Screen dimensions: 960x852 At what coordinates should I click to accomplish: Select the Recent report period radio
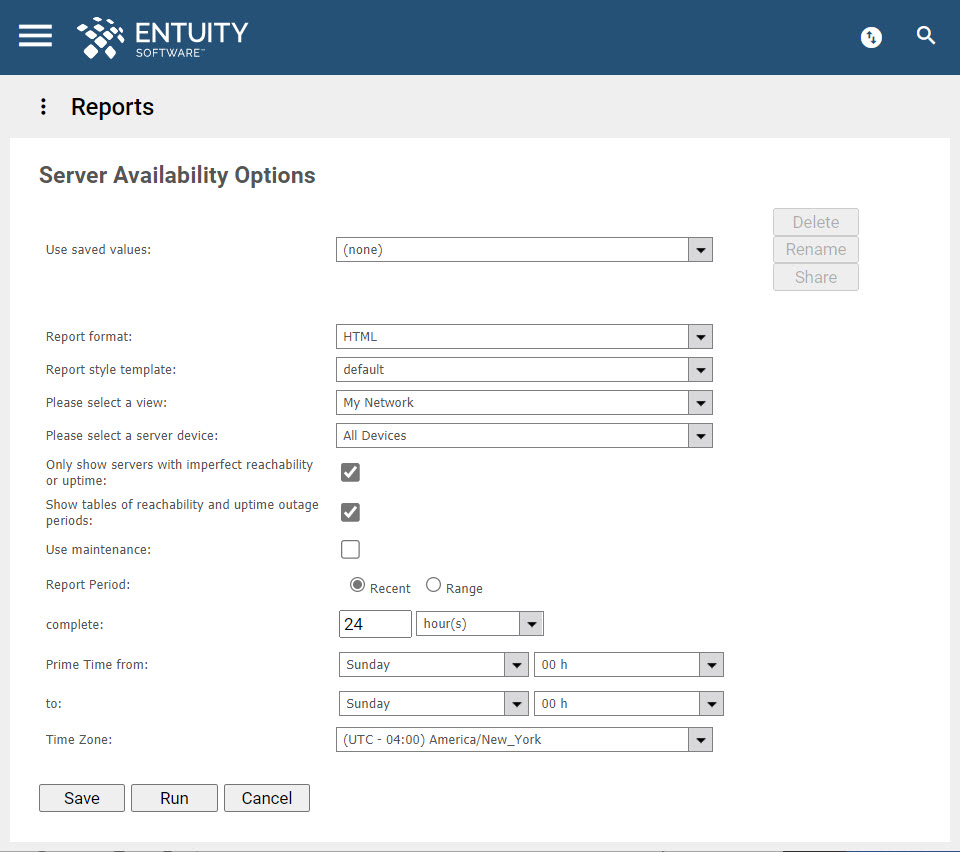click(x=357, y=585)
